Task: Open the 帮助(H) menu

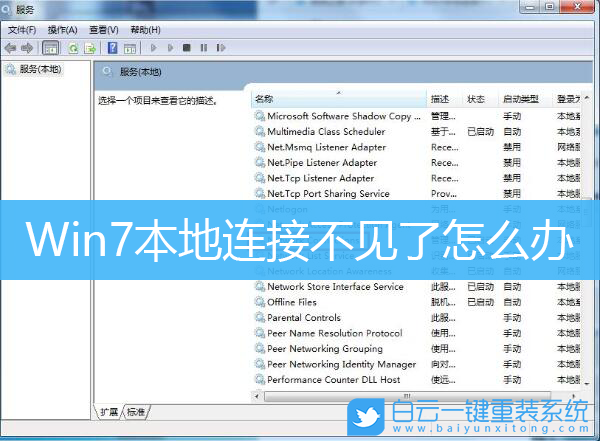Action: coord(145,30)
